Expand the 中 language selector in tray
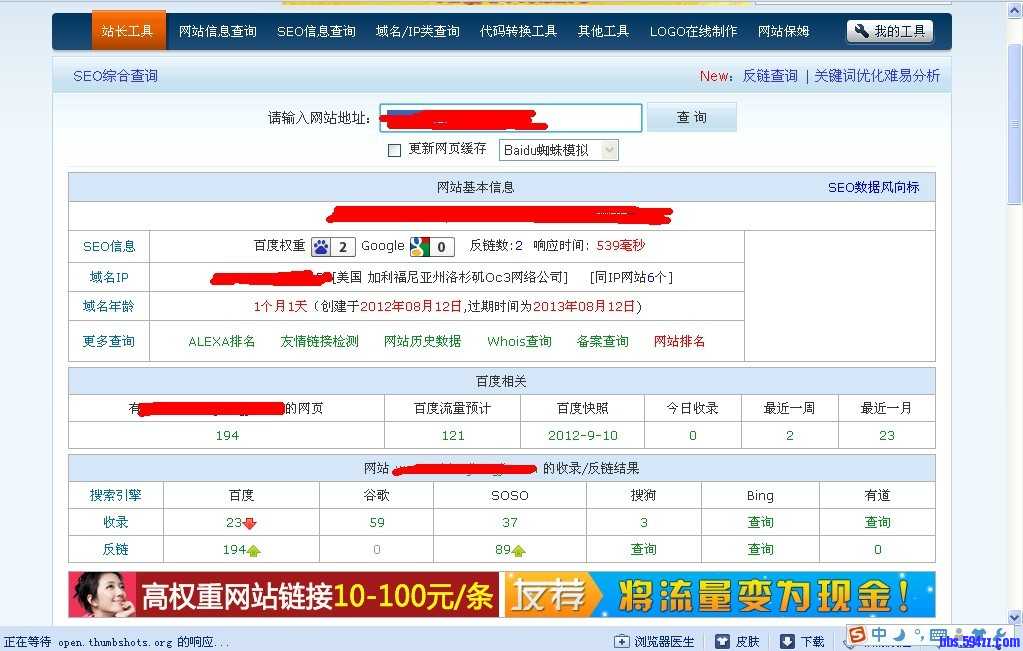 pyautogui.click(x=877, y=634)
